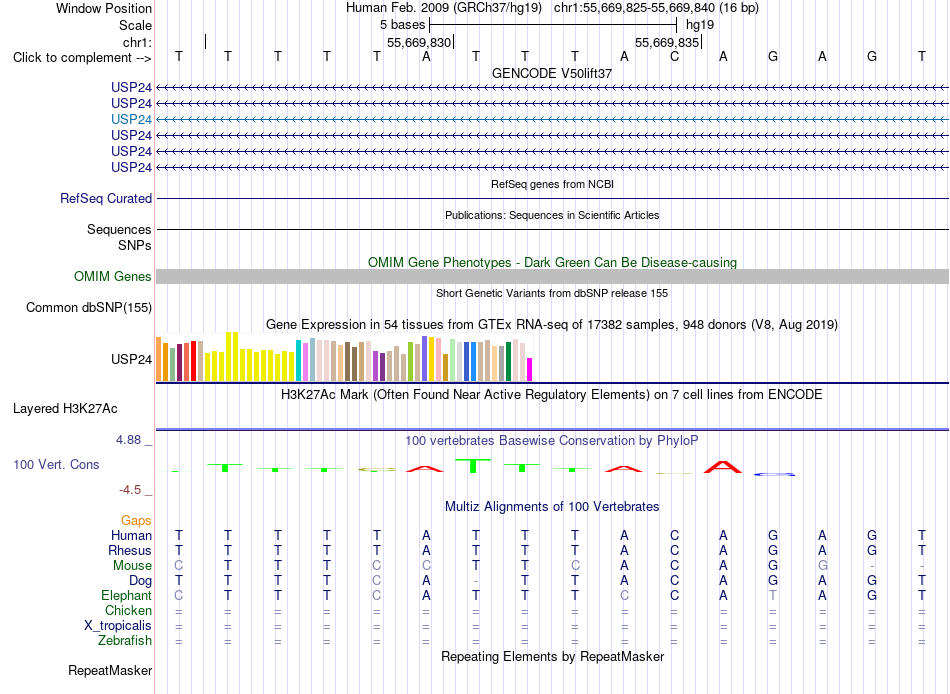Click position label 55,669,835

[x=667, y=42]
